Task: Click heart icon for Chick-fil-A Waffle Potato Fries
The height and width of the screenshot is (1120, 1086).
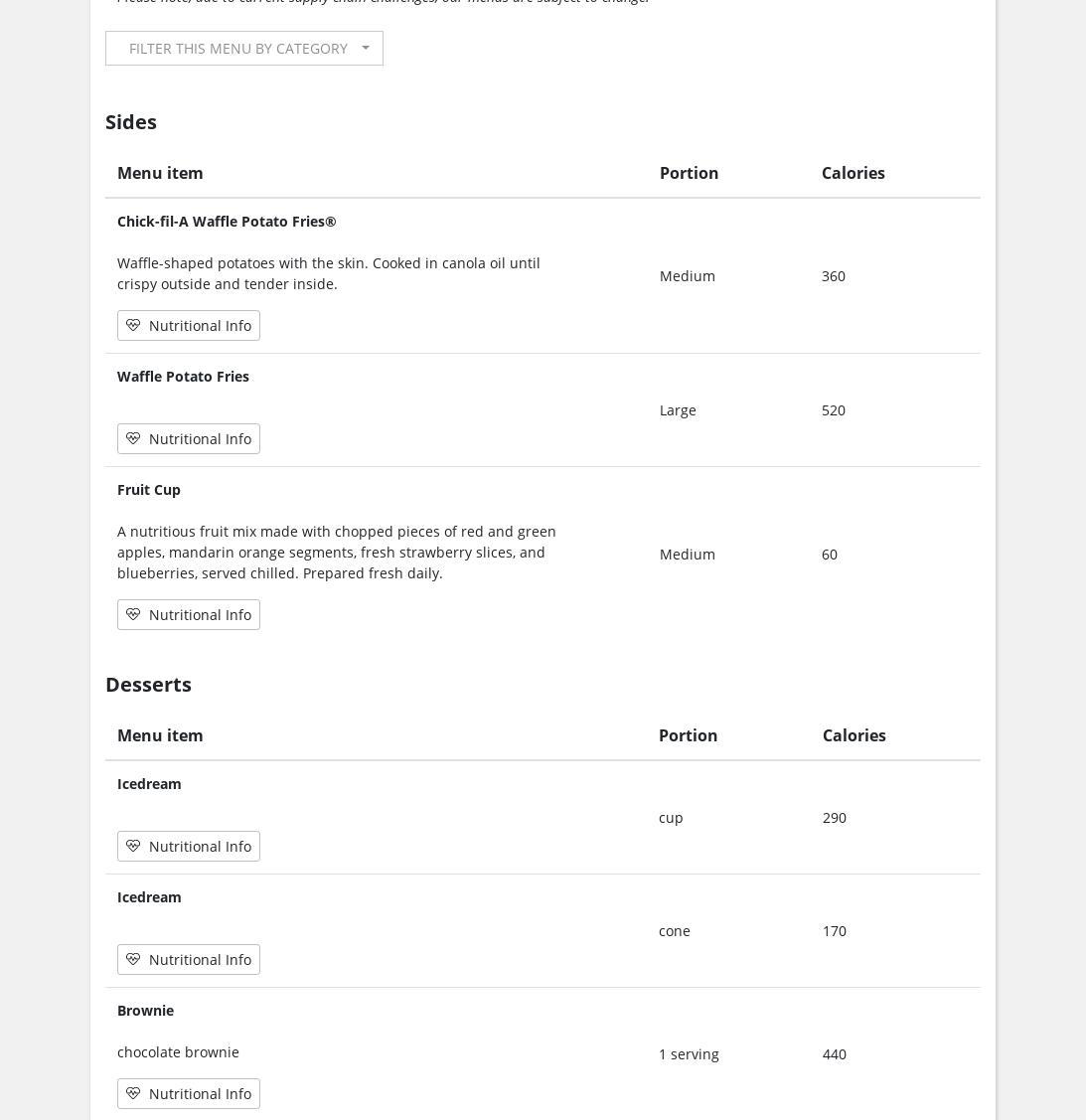Action: [133, 325]
